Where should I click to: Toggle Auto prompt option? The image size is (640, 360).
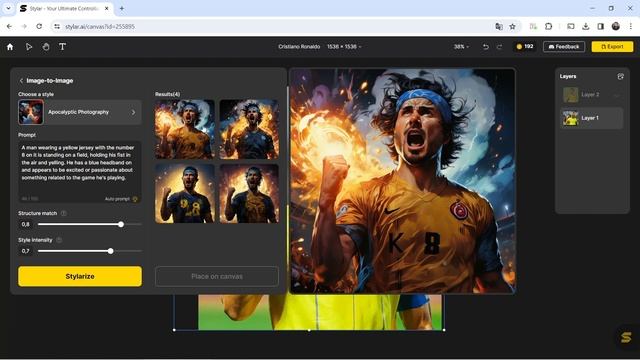[121, 199]
